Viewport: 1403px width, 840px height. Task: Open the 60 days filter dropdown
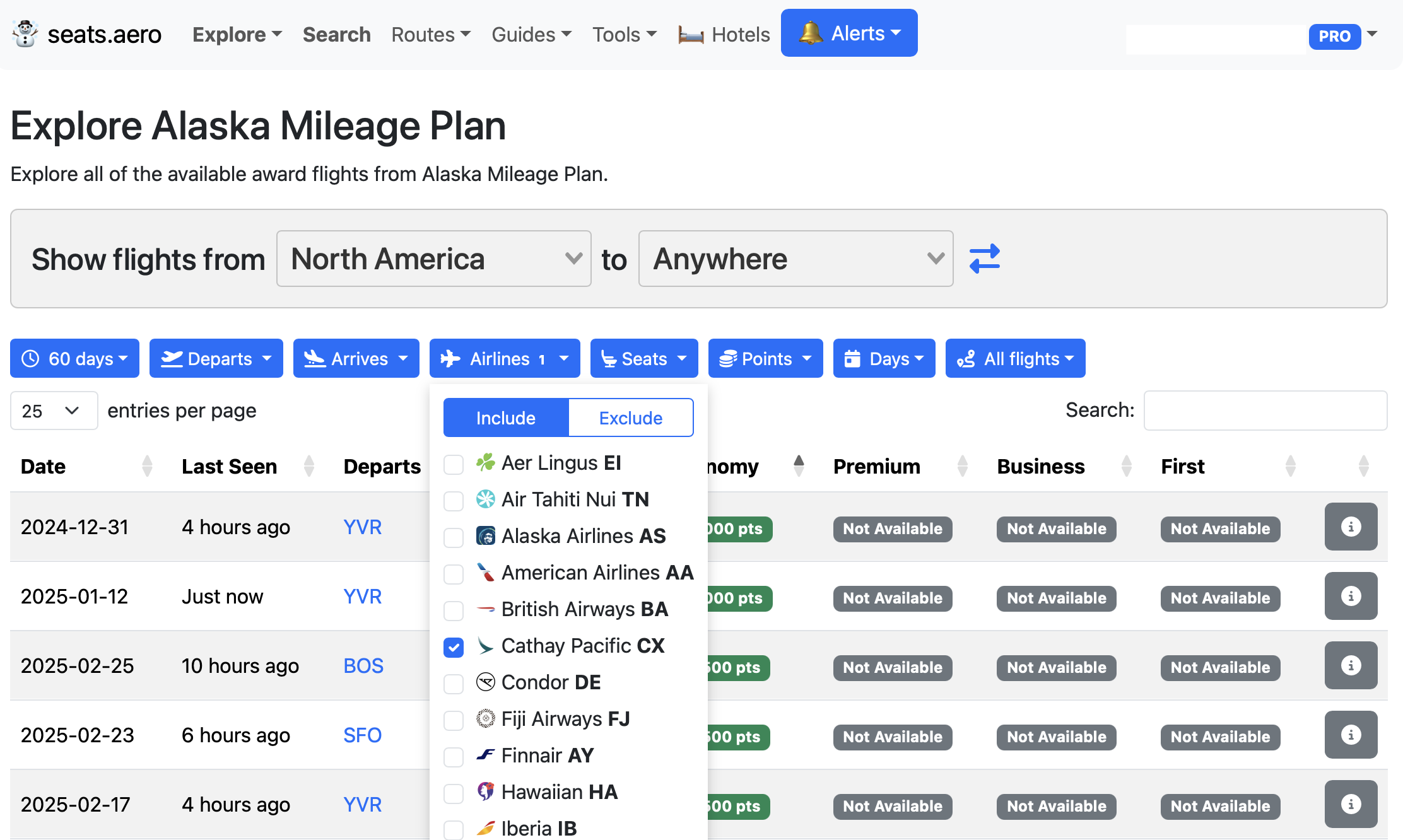click(74, 358)
